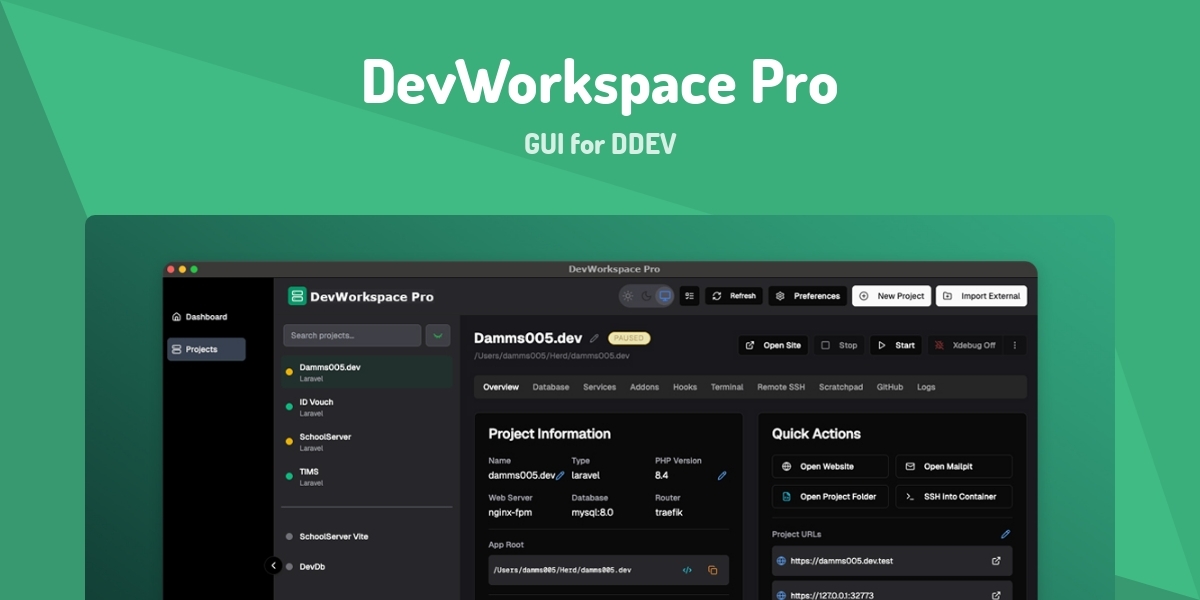Image resolution: width=1200 pixels, height=600 pixels.
Task: Open more options three-dot menu
Action: [x=1015, y=345]
